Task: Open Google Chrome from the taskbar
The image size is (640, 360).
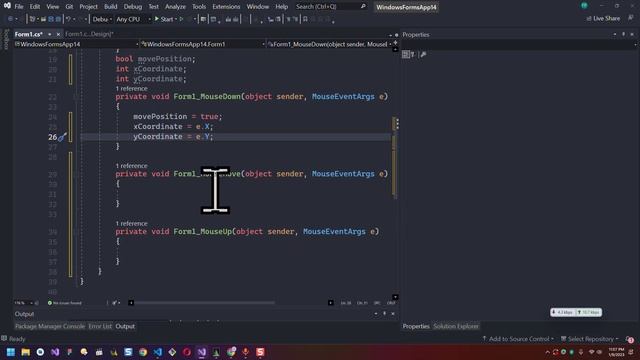Action: point(143,352)
